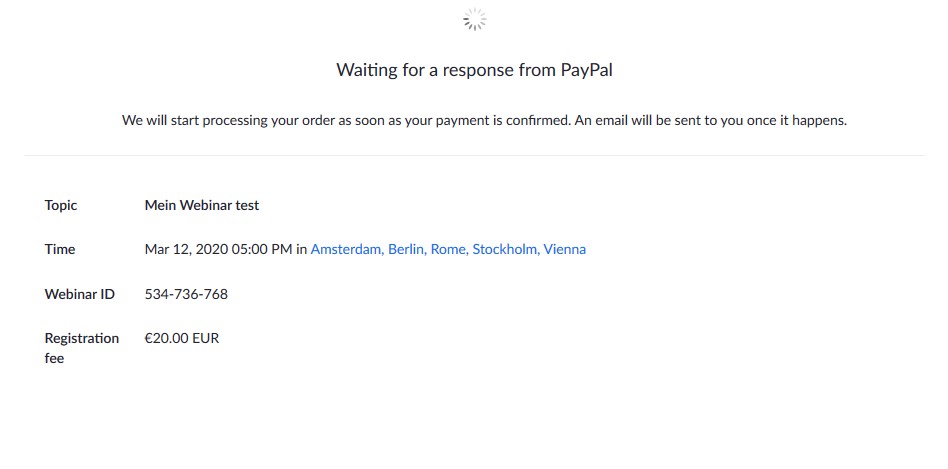This screenshot has height=469, width=948.
Task: Click the word 'PayPal' in the heading
Action: 587,70
